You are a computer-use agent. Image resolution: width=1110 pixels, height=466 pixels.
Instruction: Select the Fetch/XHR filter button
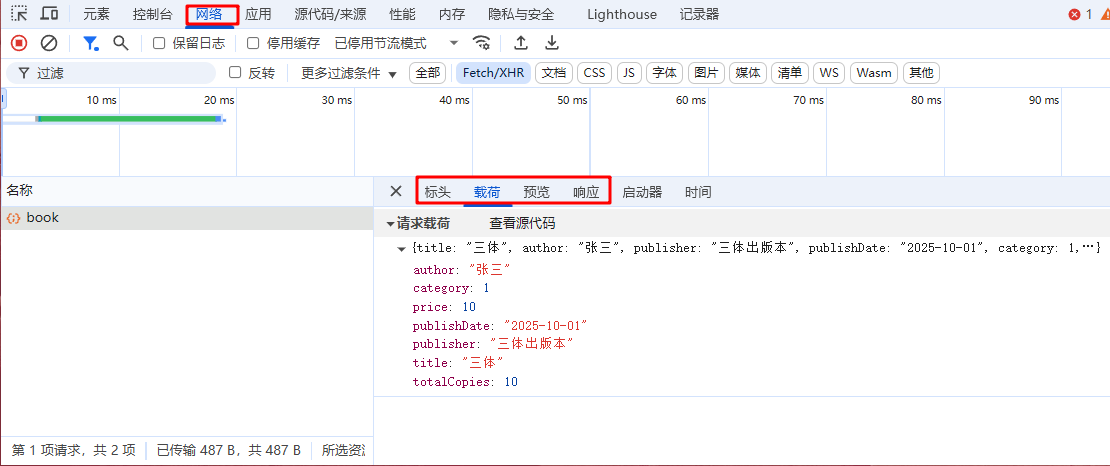pyautogui.click(x=493, y=73)
